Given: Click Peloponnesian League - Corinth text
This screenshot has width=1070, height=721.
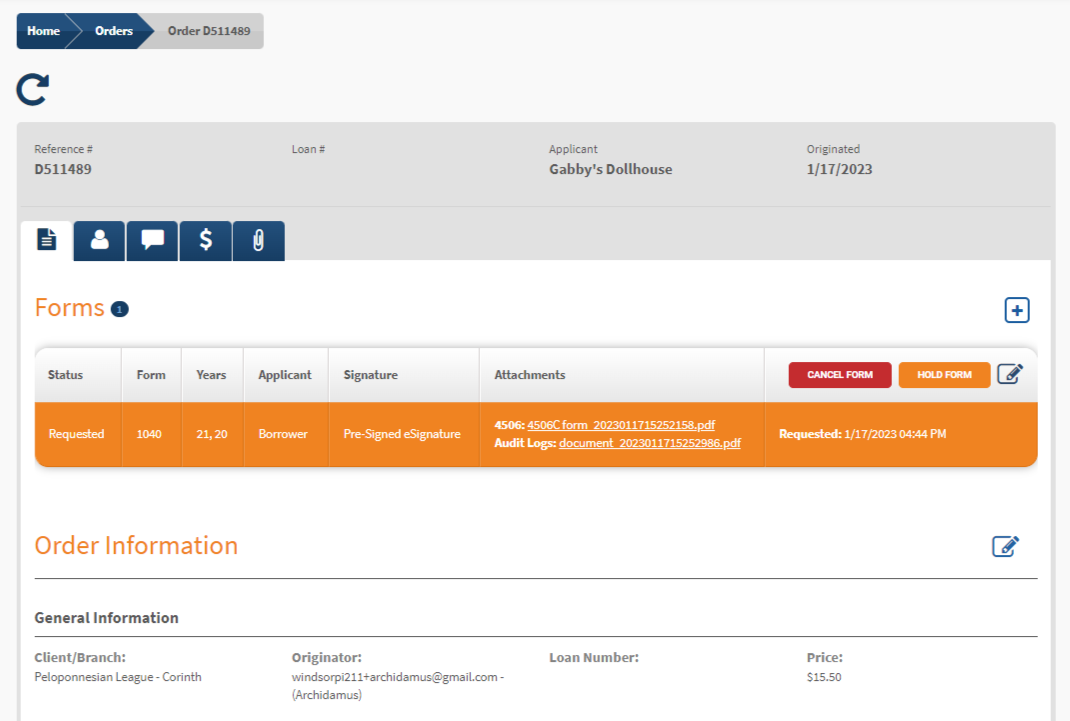Looking at the screenshot, I should pos(118,677).
